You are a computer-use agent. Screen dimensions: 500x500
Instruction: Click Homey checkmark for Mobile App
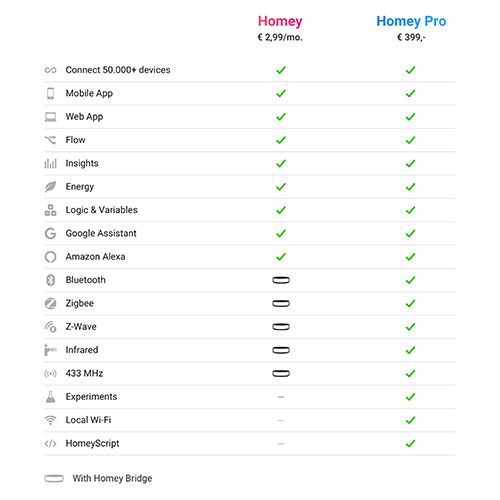point(281,93)
